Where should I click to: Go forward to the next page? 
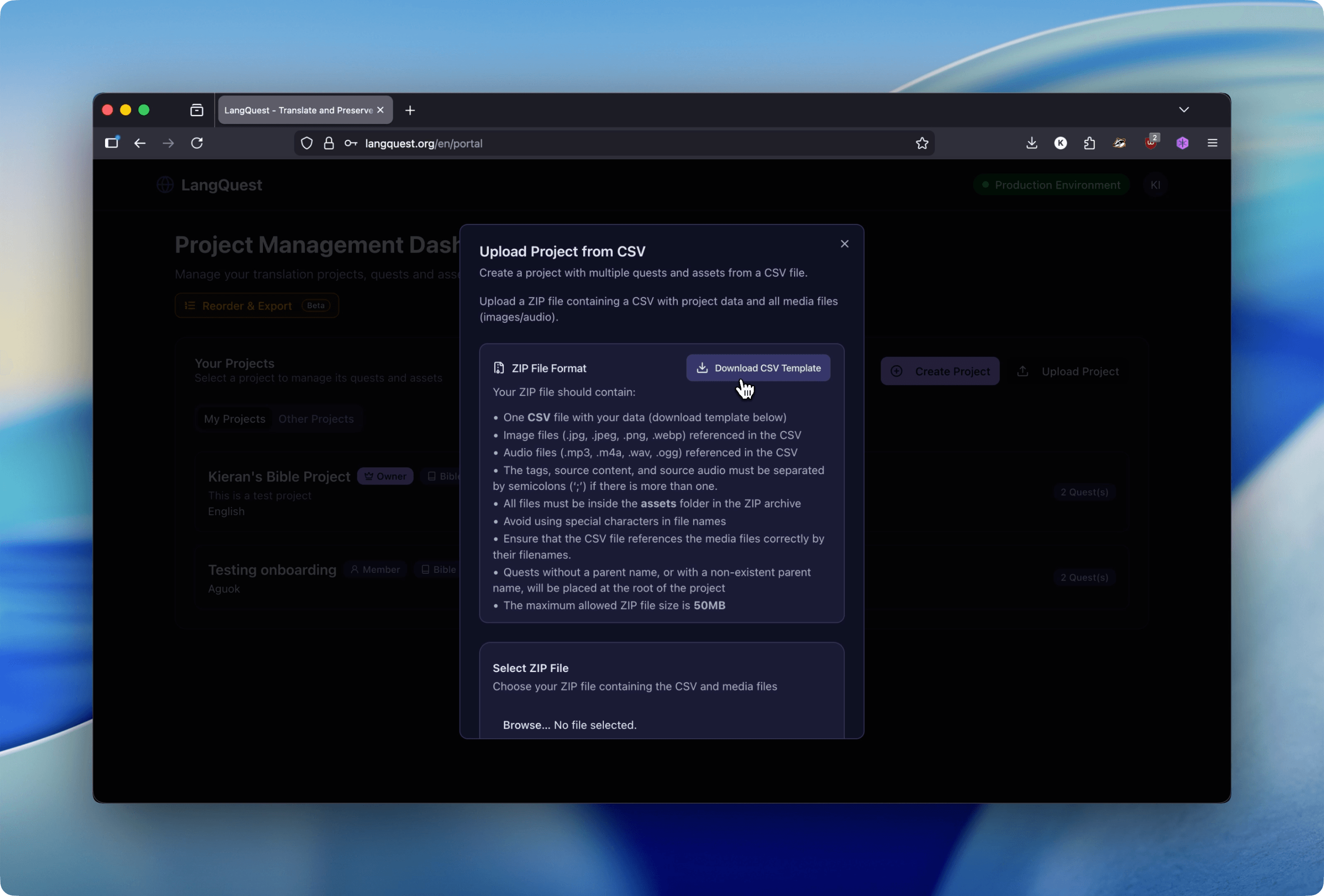(x=168, y=143)
